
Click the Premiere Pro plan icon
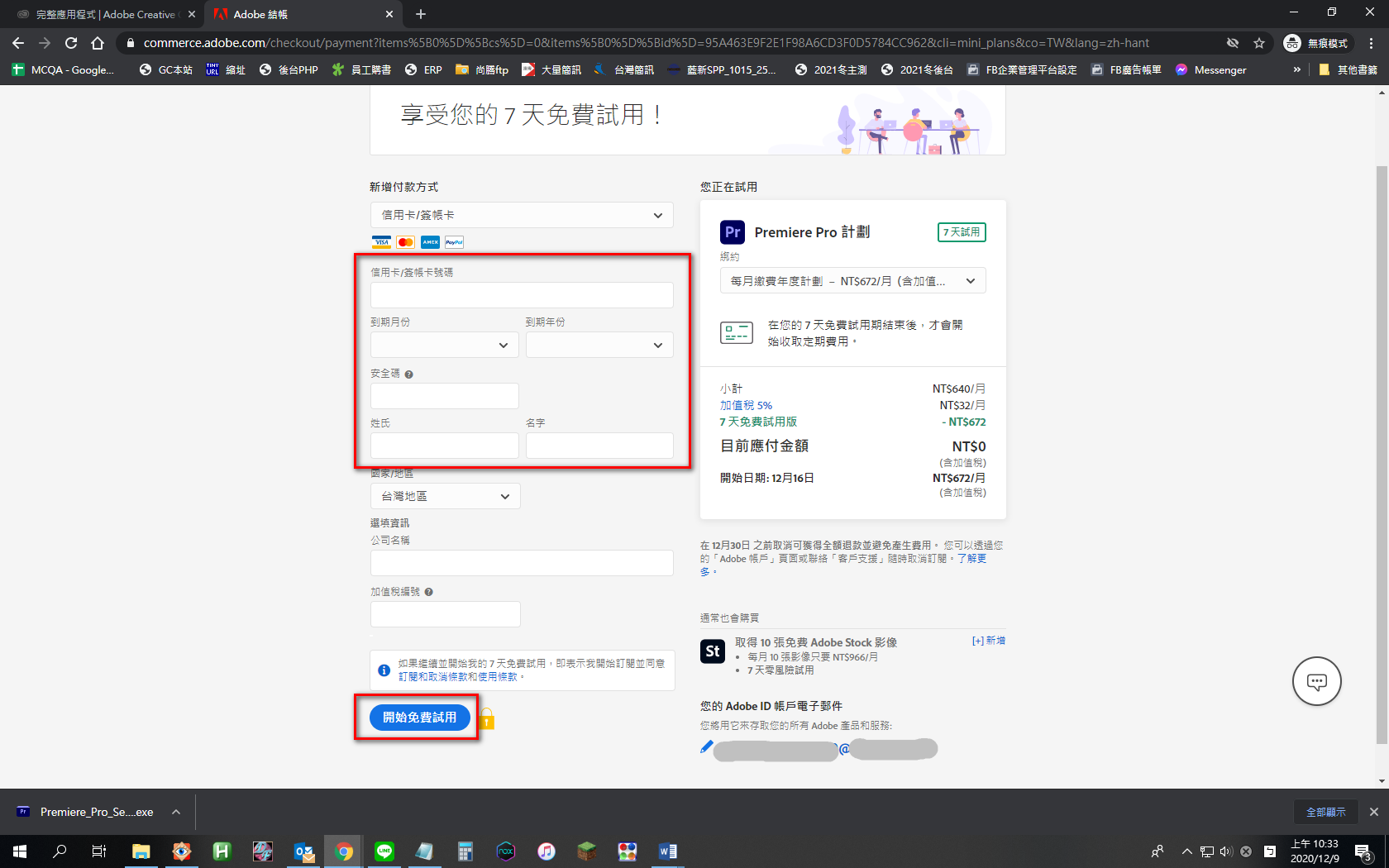[x=733, y=232]
